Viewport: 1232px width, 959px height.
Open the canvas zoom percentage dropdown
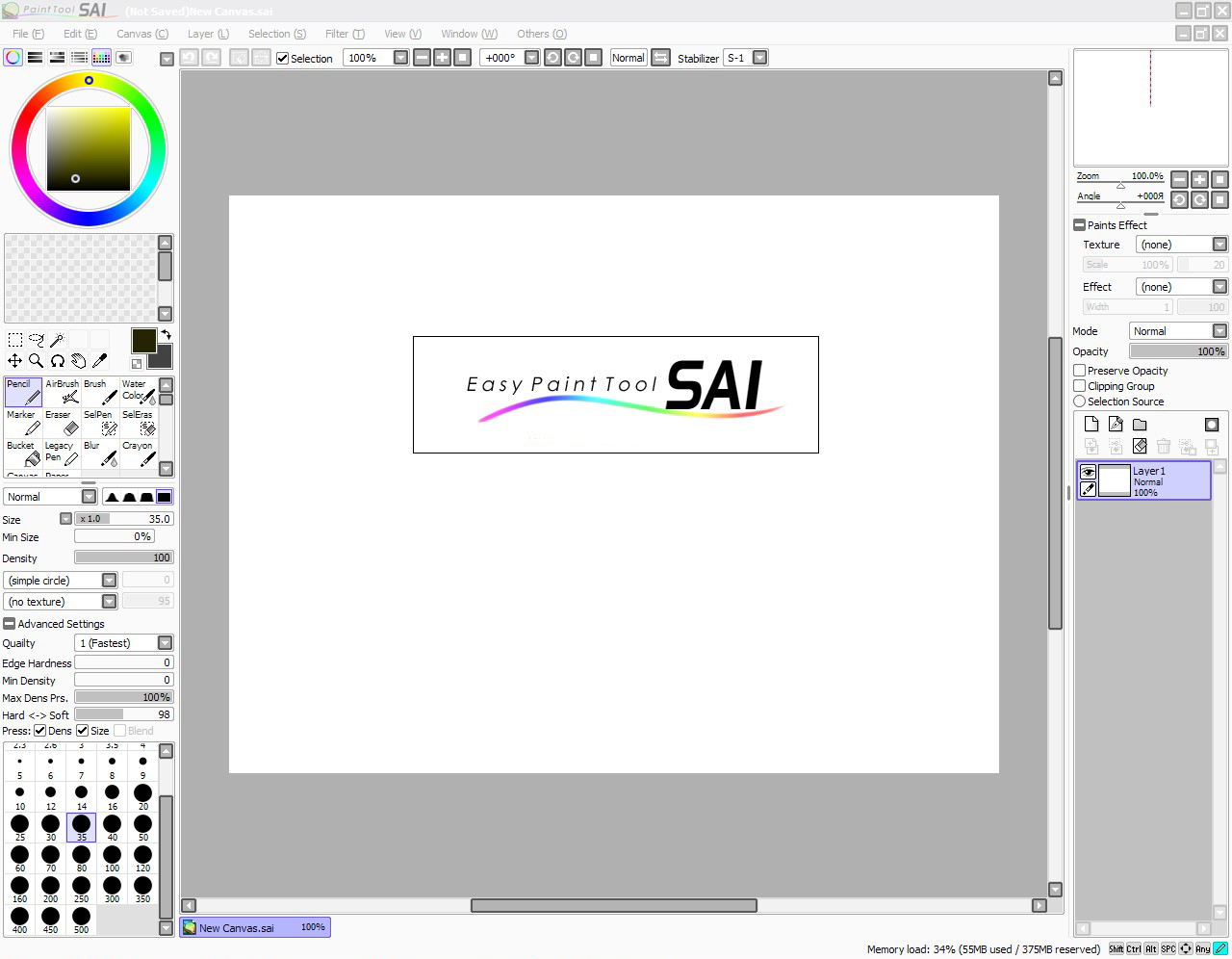[x=400, y=58]
